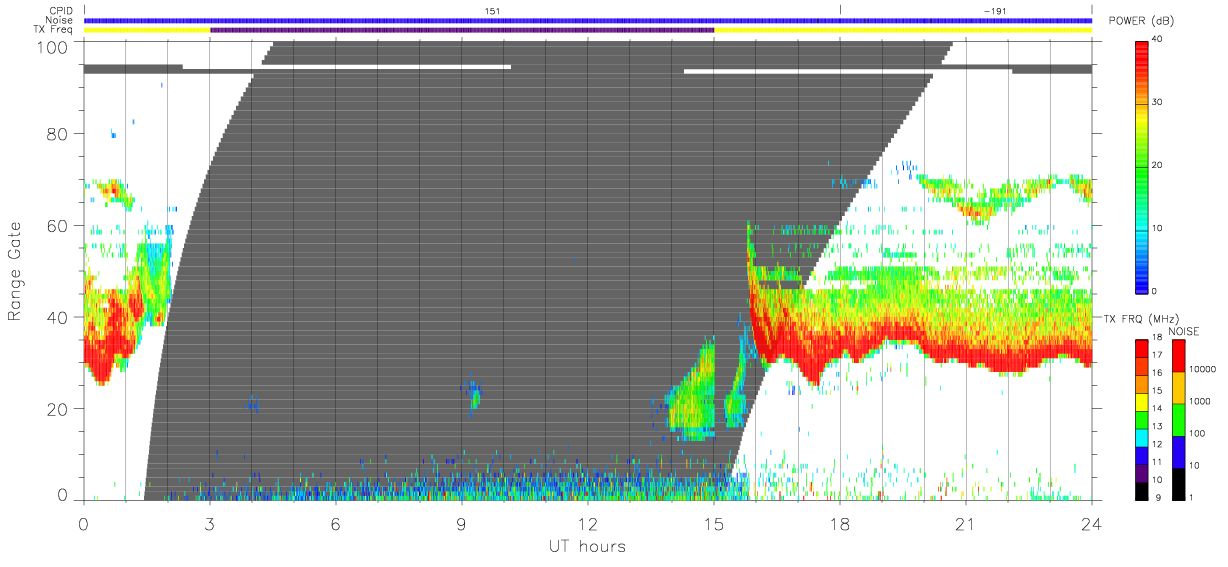Click the orange 10000 NOISE swatch
This screenshot has height=567, width=1228.
pyautogui.click(x=1177, y=388)
